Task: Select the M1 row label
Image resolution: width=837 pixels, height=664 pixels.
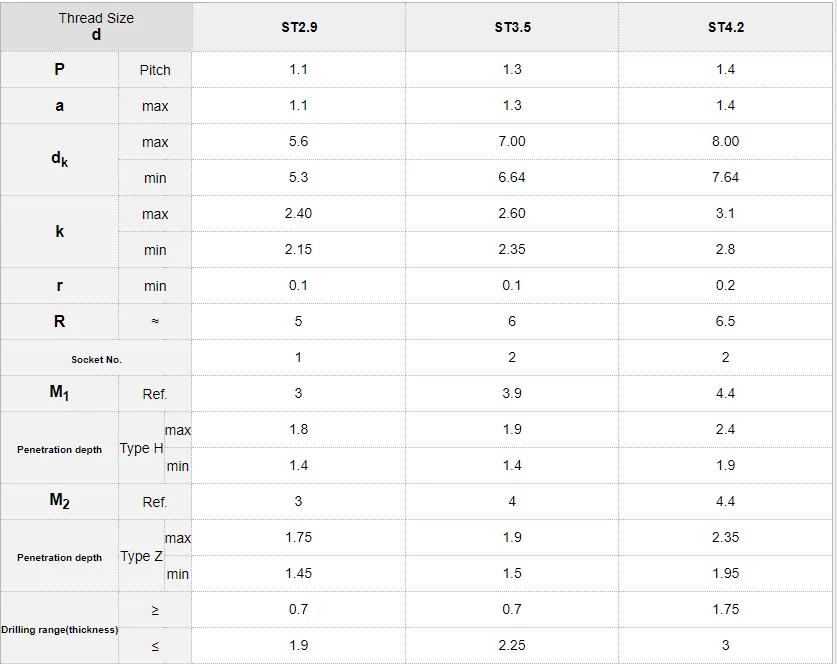Action: click(59, 393)
